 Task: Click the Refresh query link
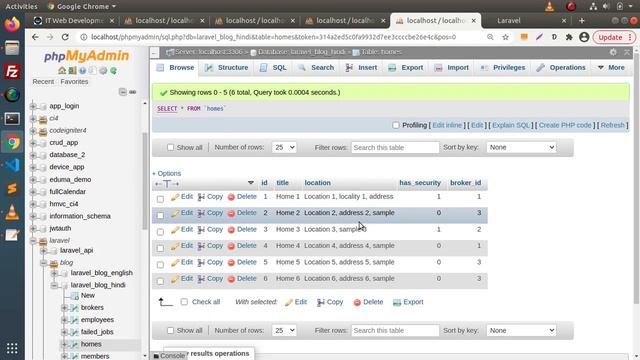613,125
